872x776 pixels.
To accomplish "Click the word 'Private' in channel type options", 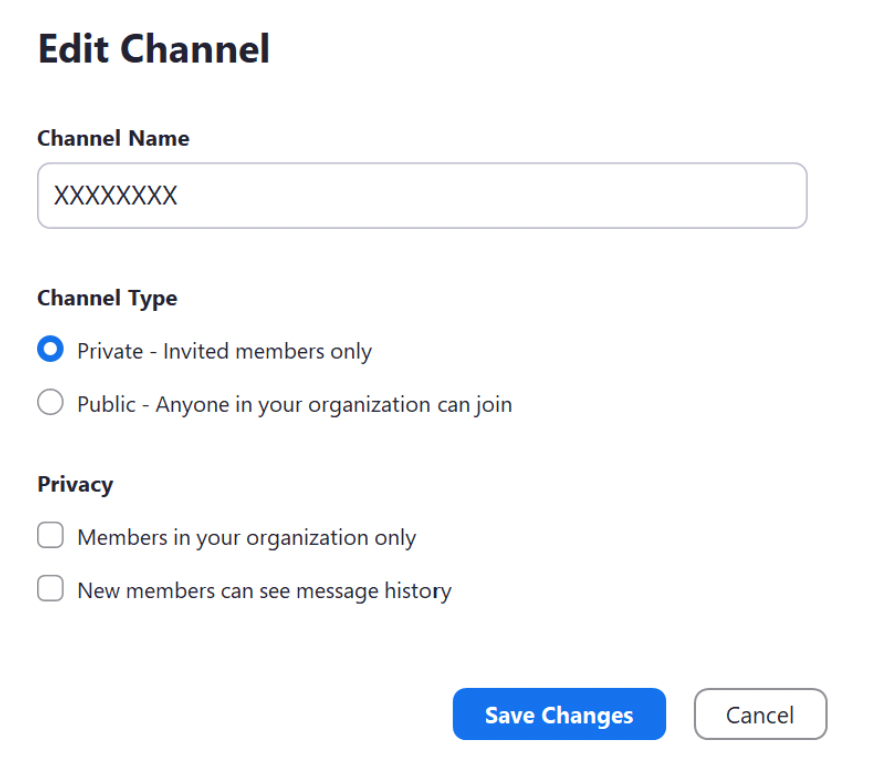I will pos(109,351).
